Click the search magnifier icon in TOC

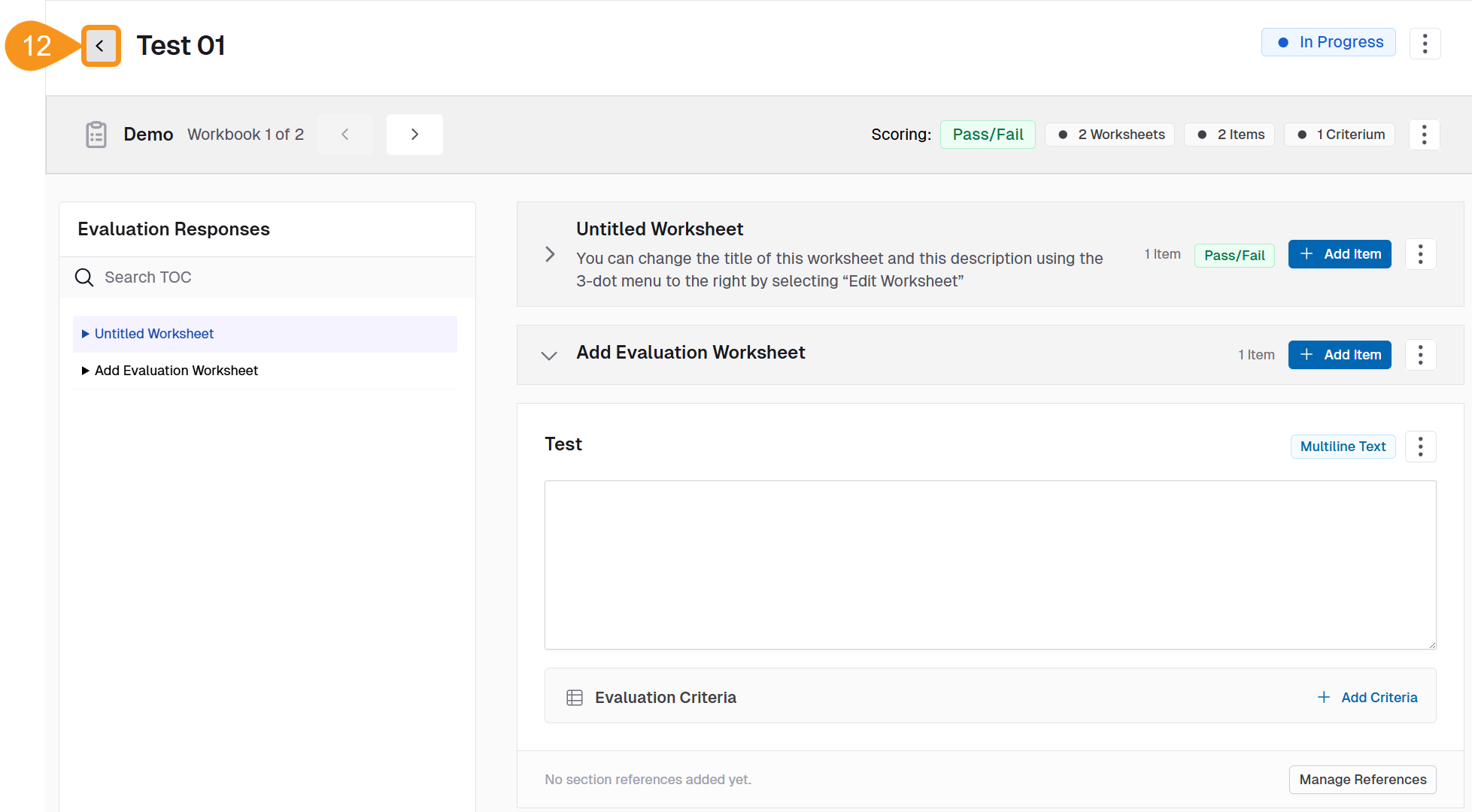click(84, 277)
